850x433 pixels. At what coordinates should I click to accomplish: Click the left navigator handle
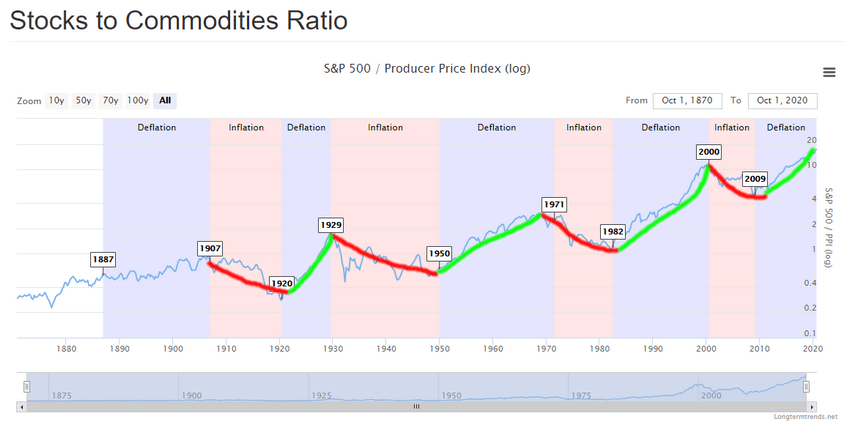[27, 386]
